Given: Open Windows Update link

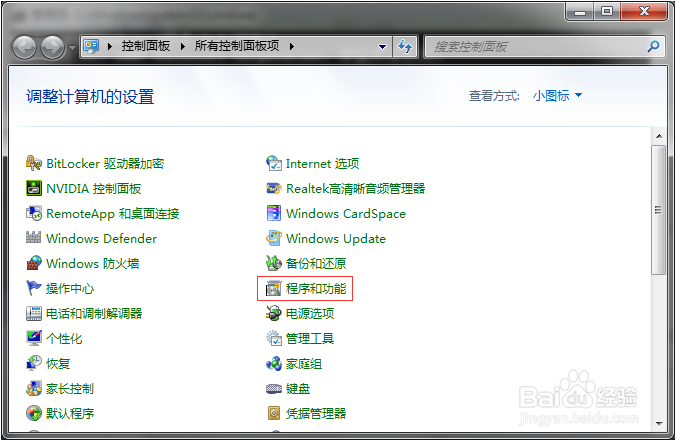Looking at the screenshot, I should pos(336,239).
